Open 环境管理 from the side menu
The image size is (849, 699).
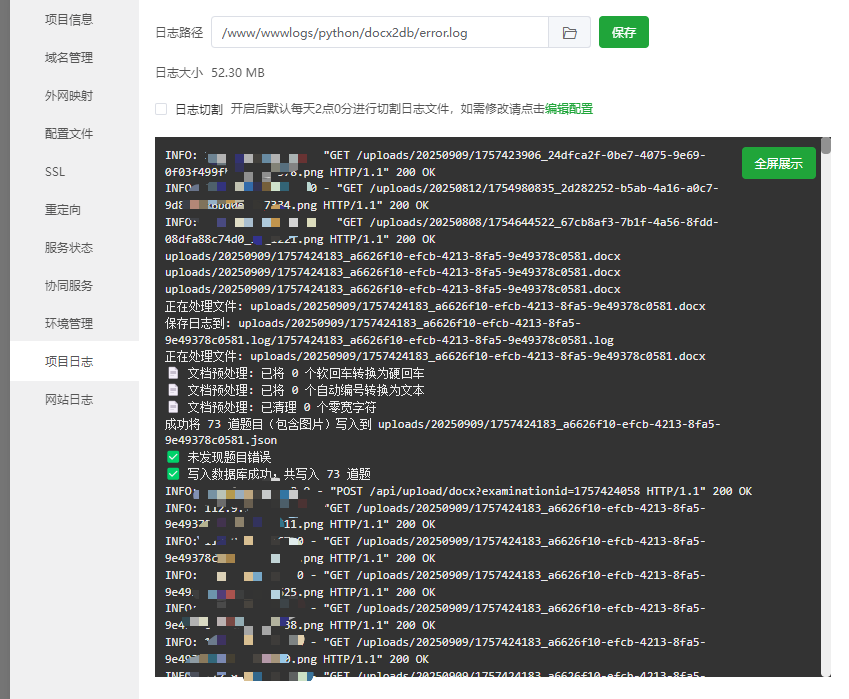point(69,324)
